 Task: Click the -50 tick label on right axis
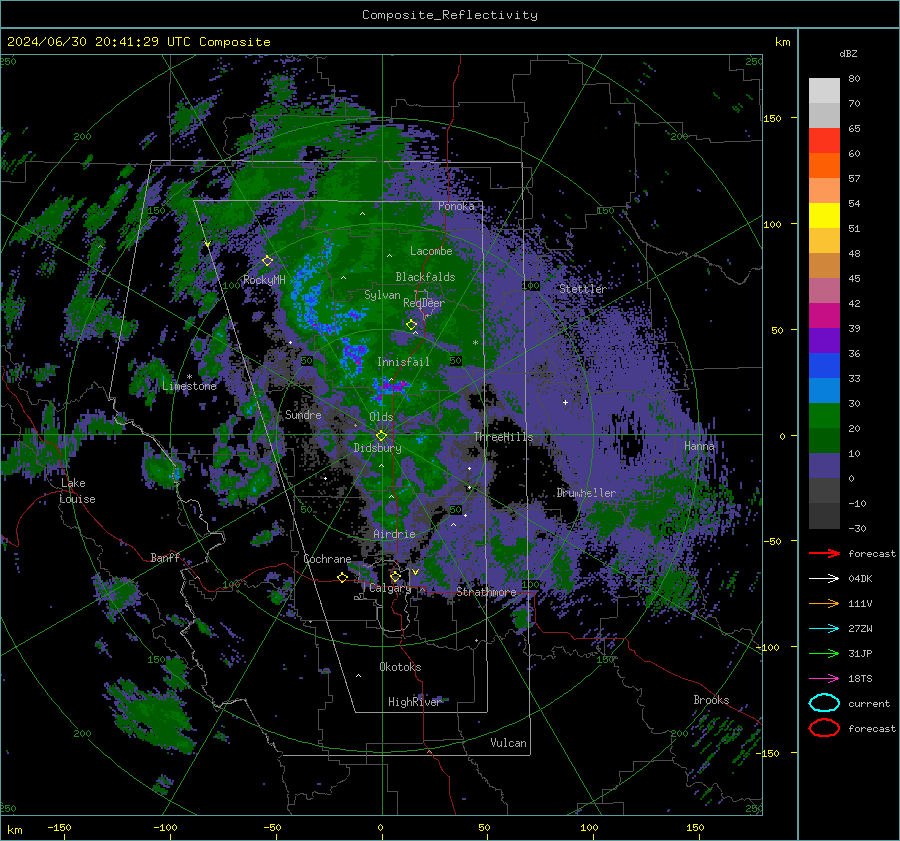[x=772, y=541]
